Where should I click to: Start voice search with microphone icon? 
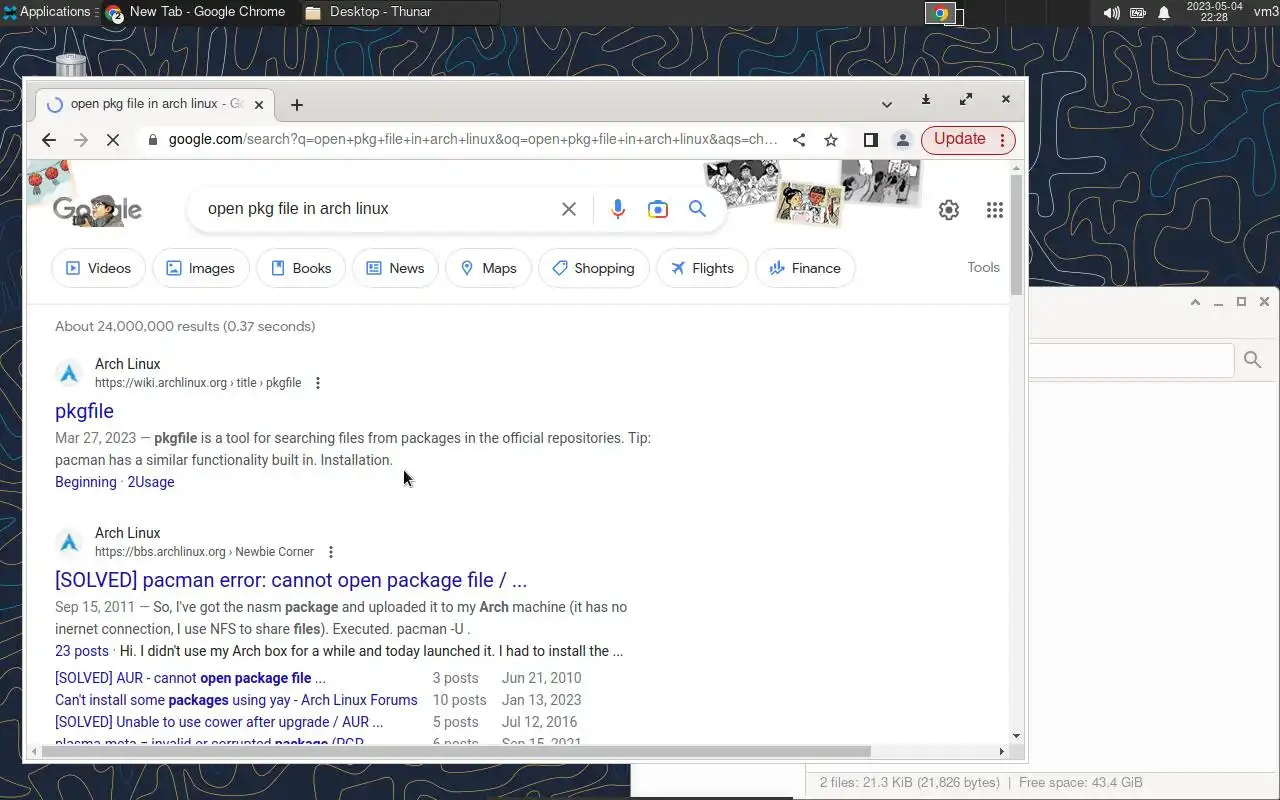pos(618,209)
